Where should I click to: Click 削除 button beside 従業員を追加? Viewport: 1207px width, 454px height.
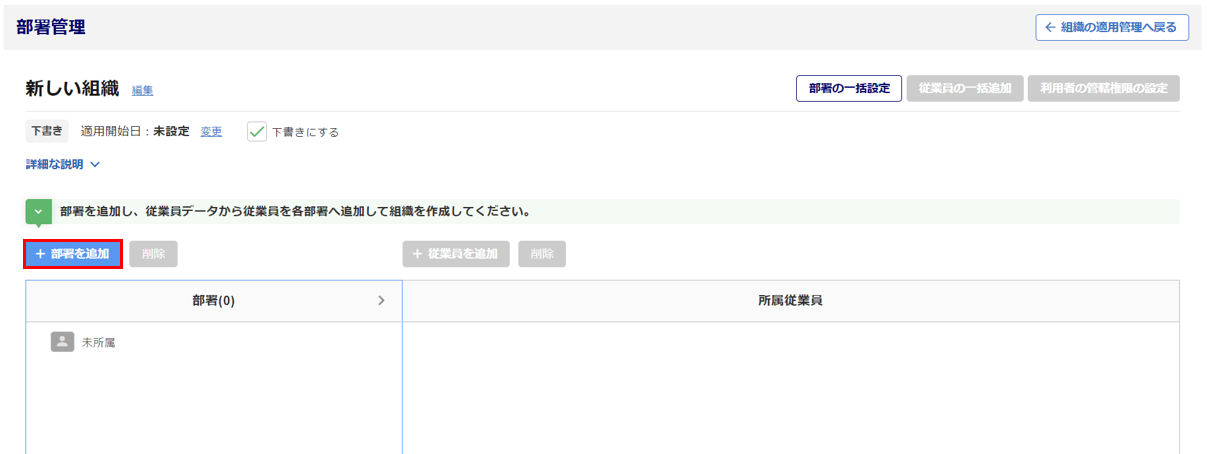click(542, 254)
